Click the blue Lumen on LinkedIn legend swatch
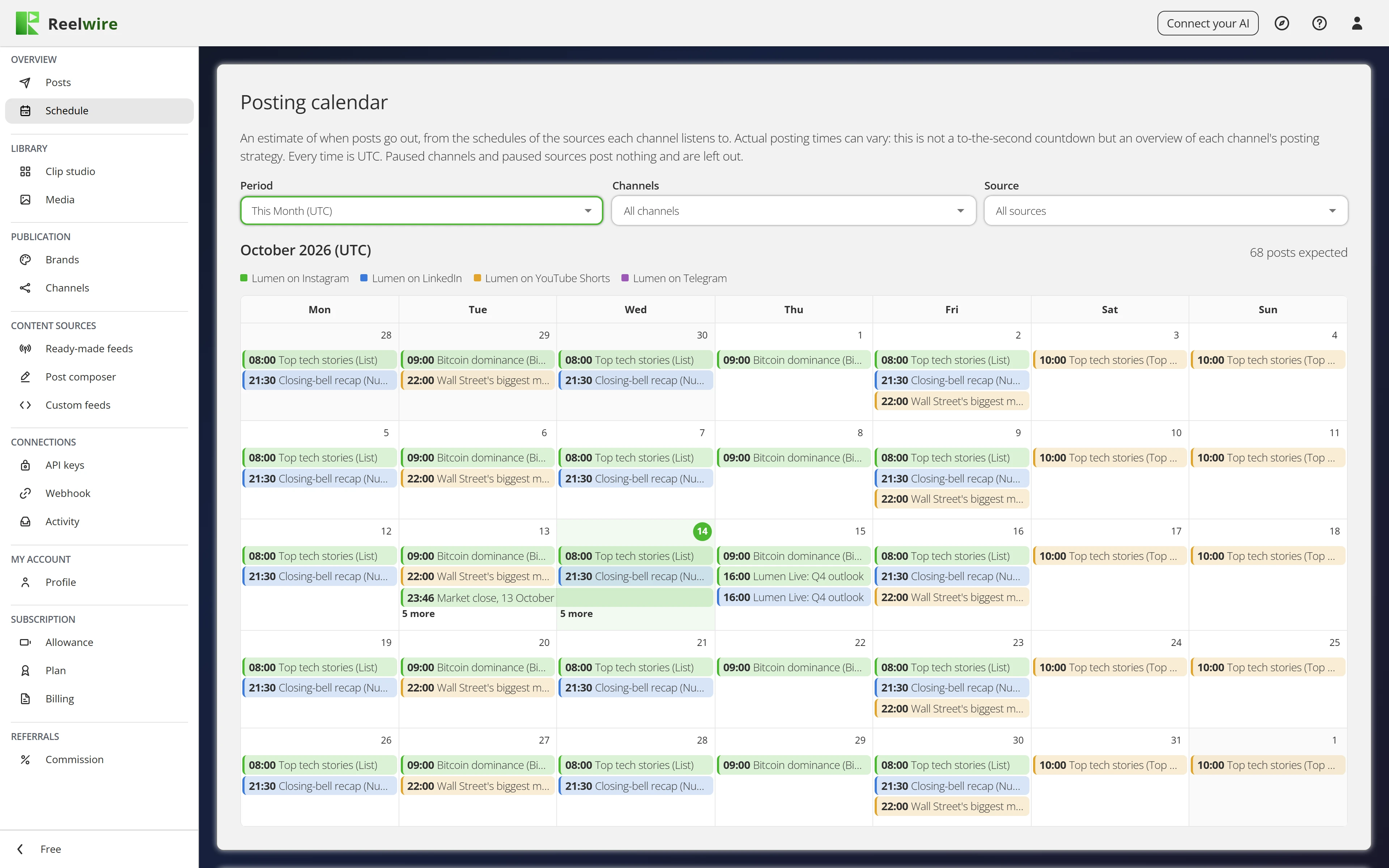The height and width of the screenshot is (868, 1389). pyautogui.click(x=364, y=278)
